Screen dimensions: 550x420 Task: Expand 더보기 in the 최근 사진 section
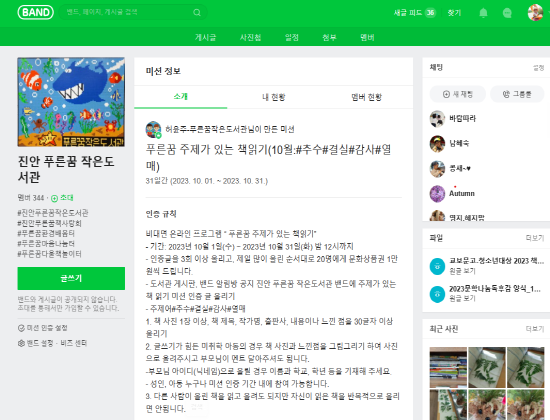click(x=535, y=329)
